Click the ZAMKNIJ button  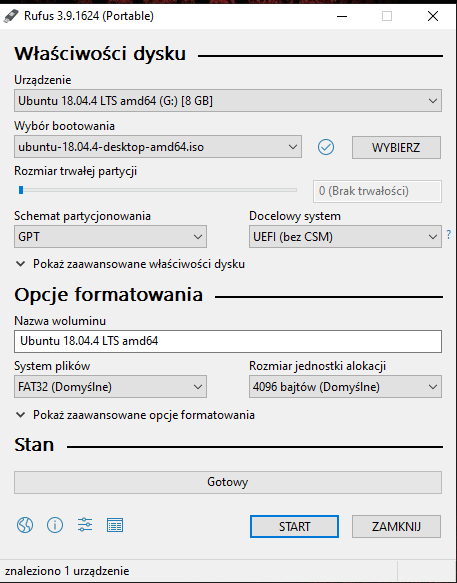pos(396,526)
